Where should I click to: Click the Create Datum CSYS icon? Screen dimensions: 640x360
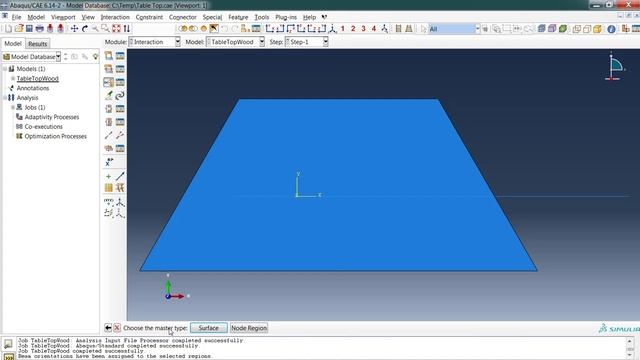point(120,202)
